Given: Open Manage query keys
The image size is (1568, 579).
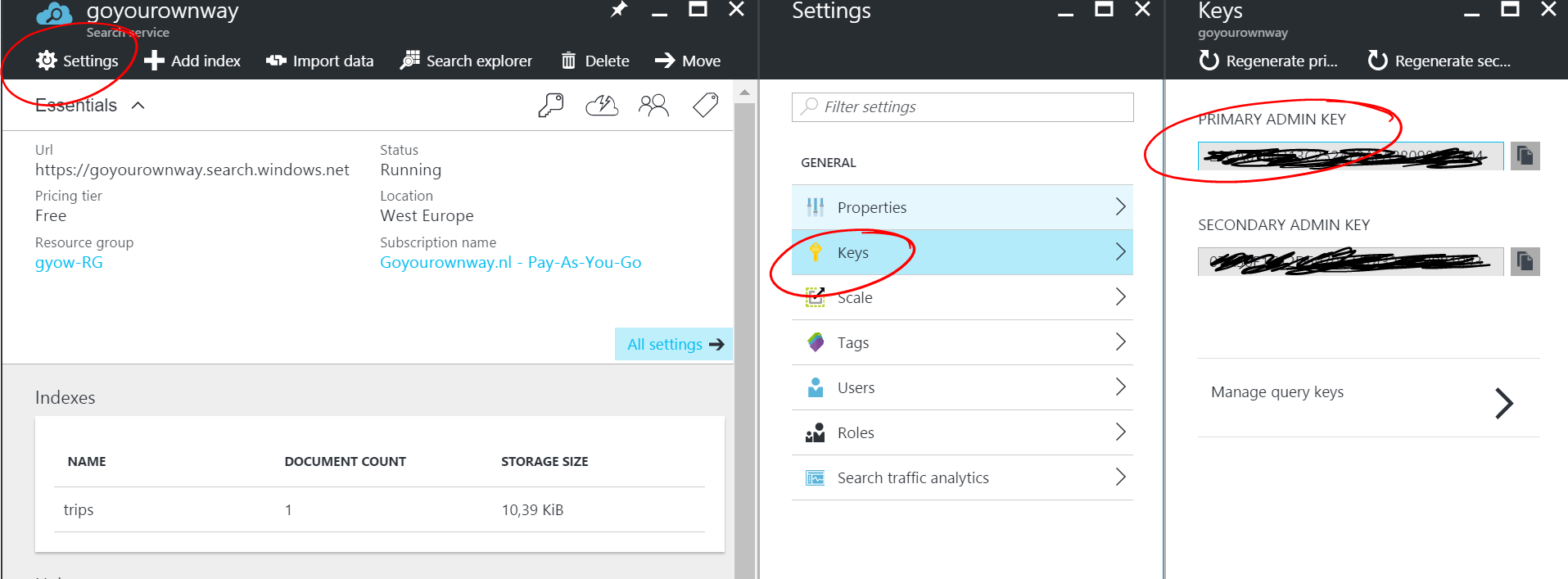Looking at the screenshot, I should click(x=1368, y=397).
